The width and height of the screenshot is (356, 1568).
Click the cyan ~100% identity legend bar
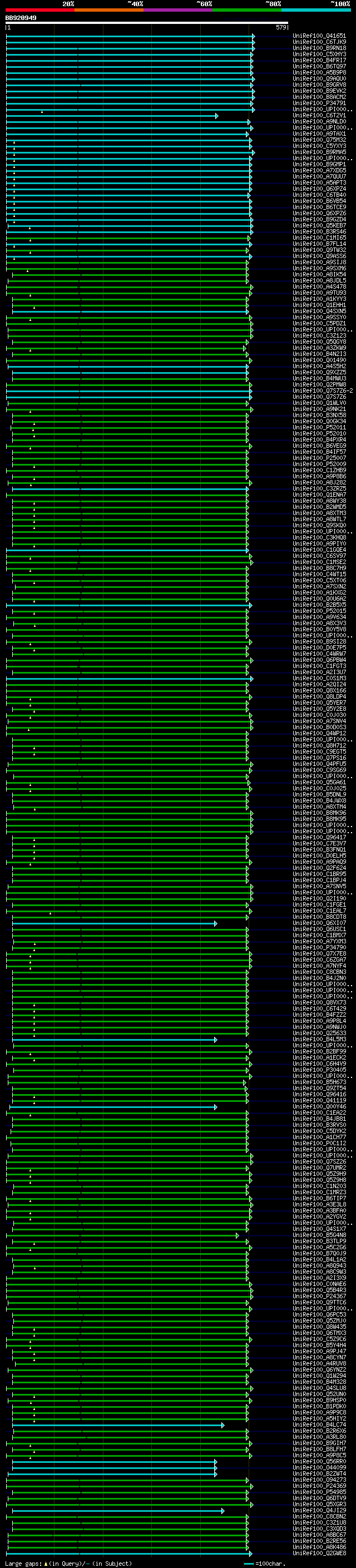(x=315, y=10)
